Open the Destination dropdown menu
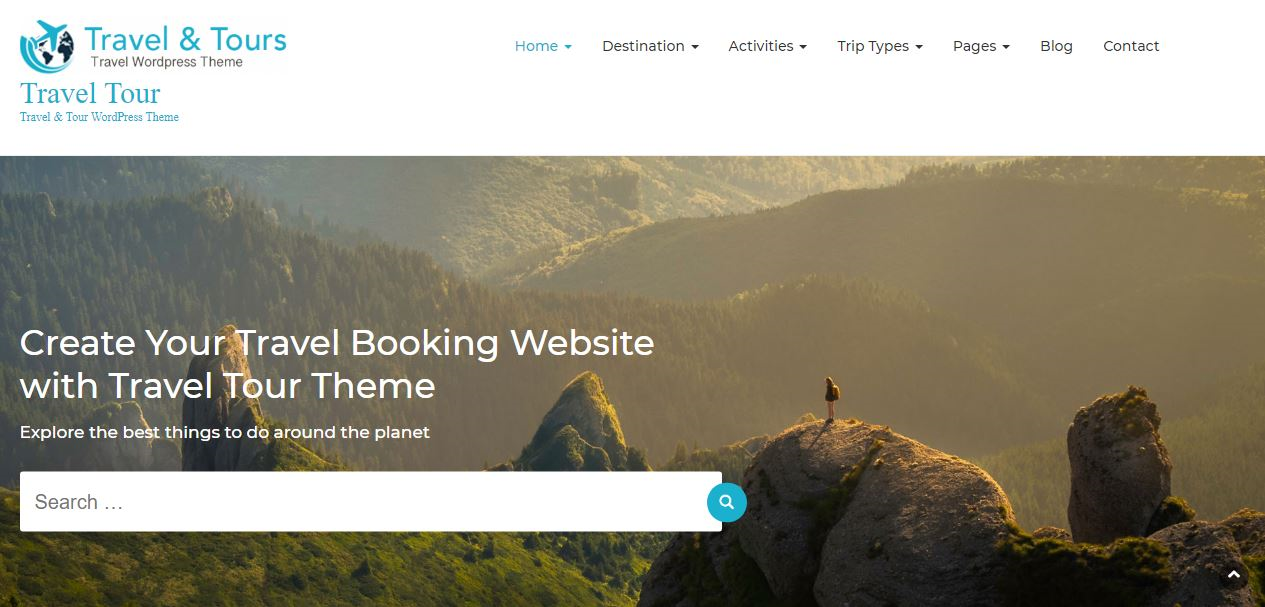Screen dimensions: 1265x607 pos(650,46)
